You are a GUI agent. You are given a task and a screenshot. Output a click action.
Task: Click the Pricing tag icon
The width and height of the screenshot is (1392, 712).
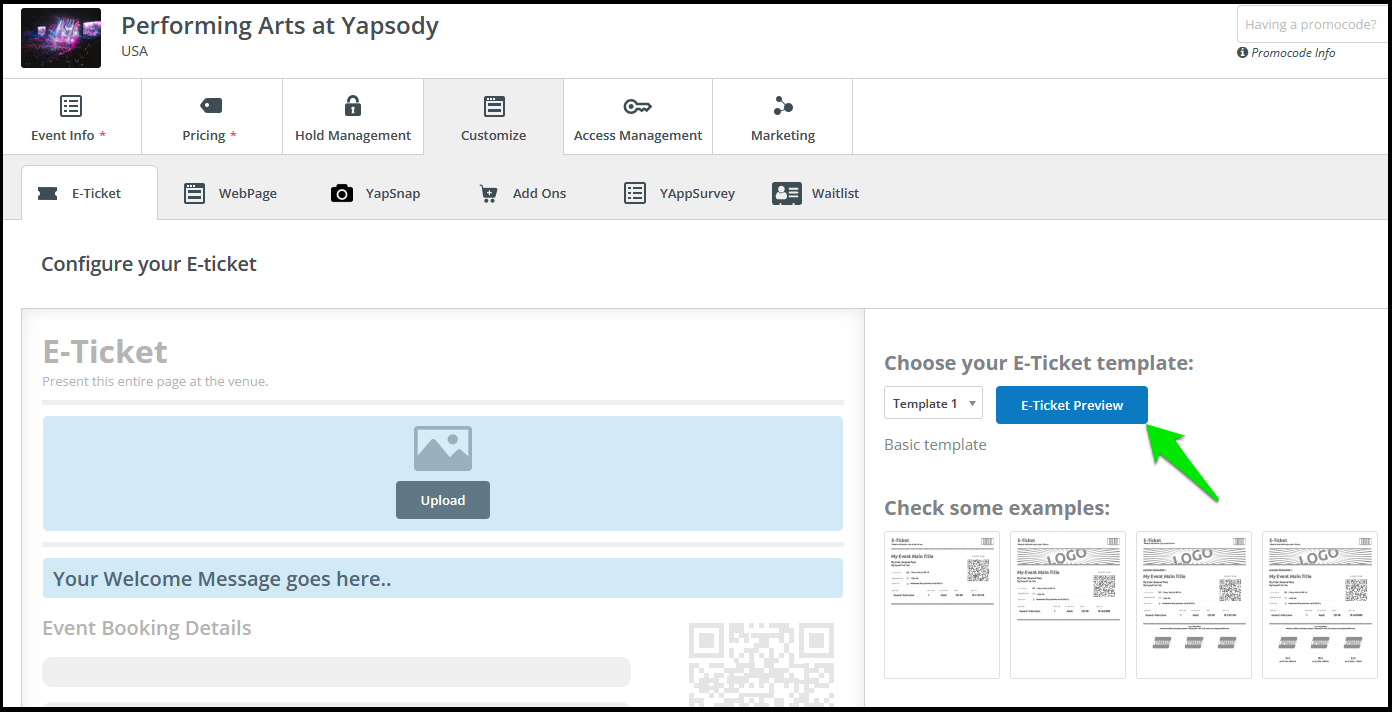pos(211,106)
